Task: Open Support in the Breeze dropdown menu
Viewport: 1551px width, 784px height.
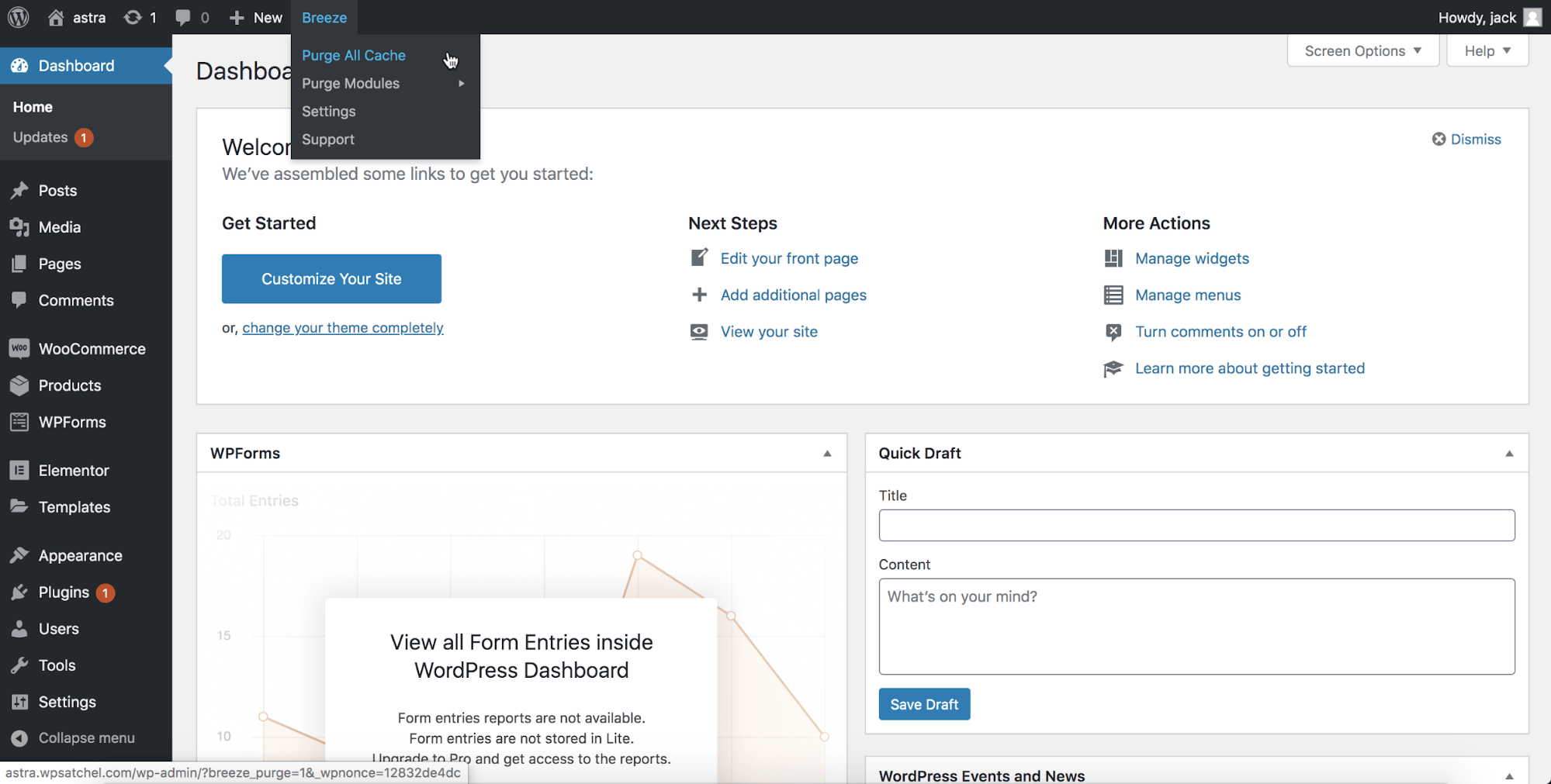Action: point(328,139)
